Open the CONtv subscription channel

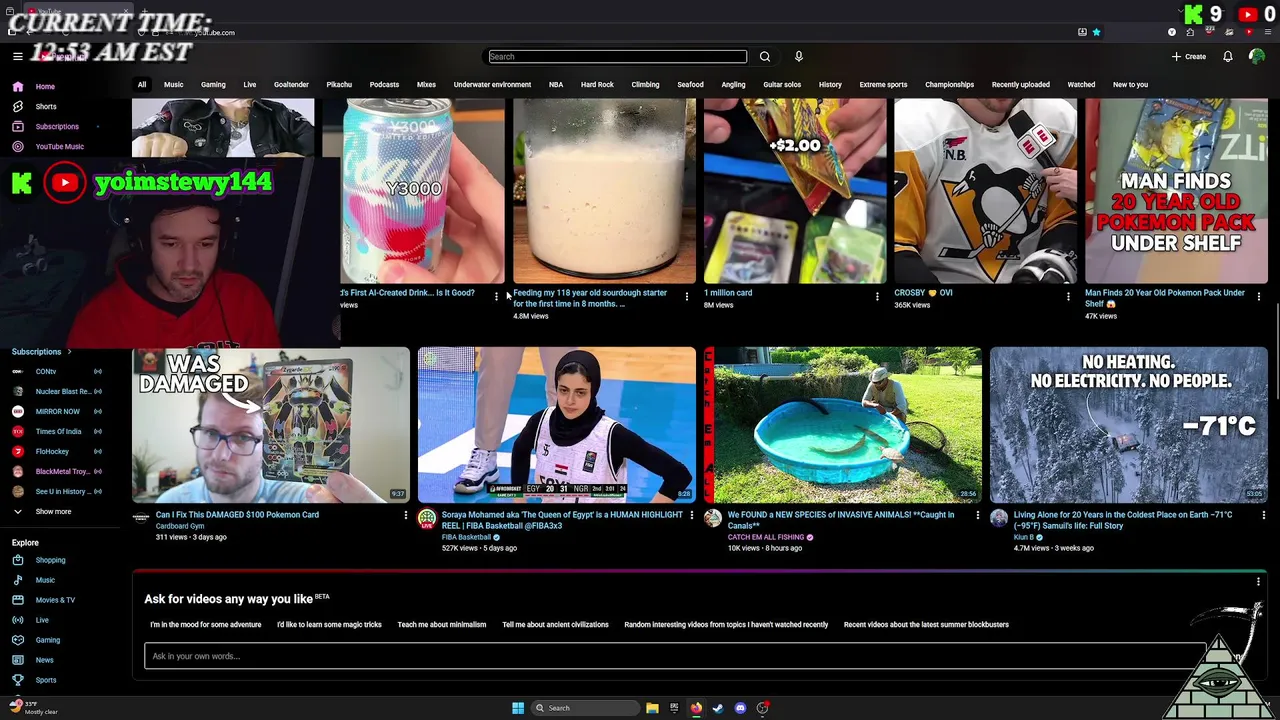(46, 372)
